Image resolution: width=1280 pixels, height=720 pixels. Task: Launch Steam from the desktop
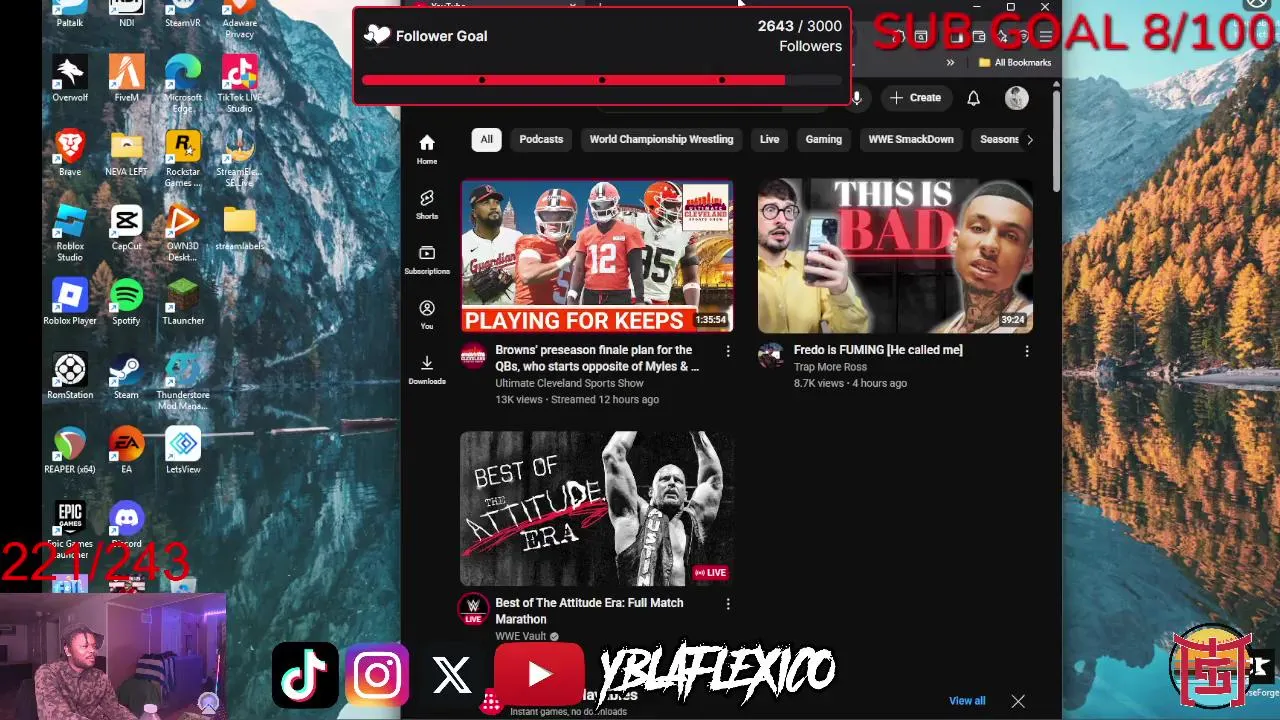(x=126, y=376)
